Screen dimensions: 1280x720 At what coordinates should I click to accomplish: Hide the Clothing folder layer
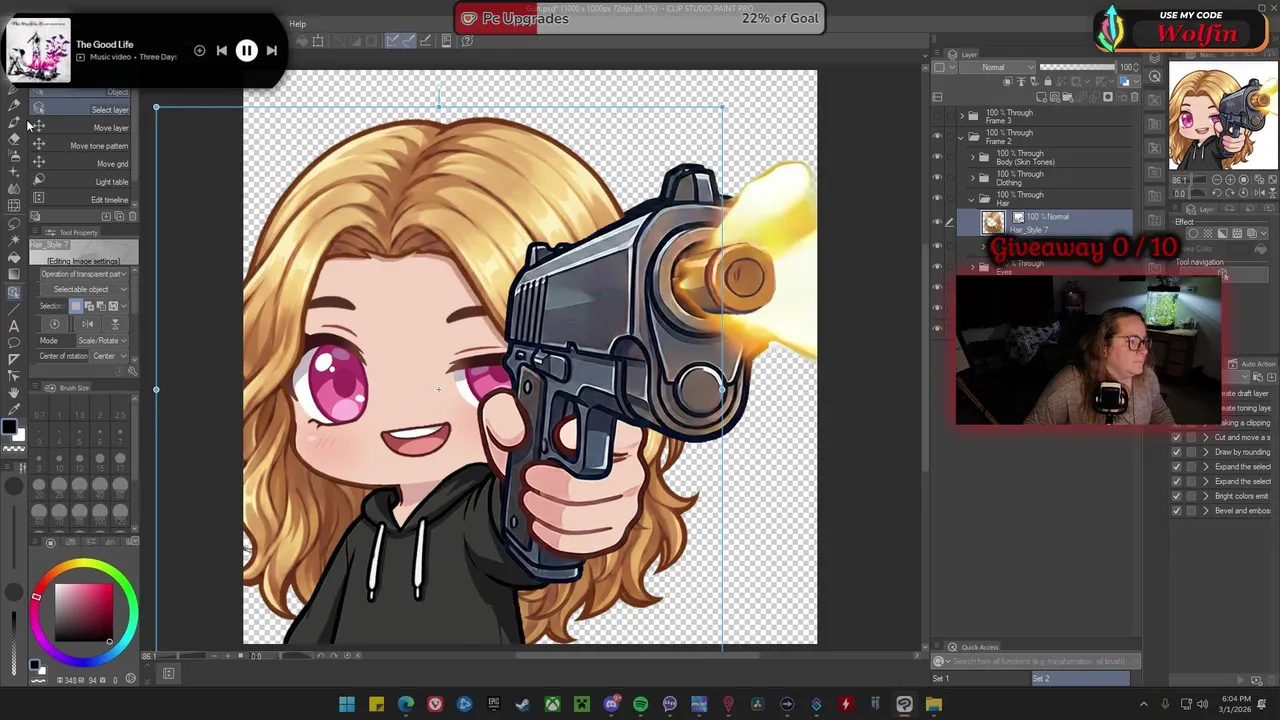937,177
